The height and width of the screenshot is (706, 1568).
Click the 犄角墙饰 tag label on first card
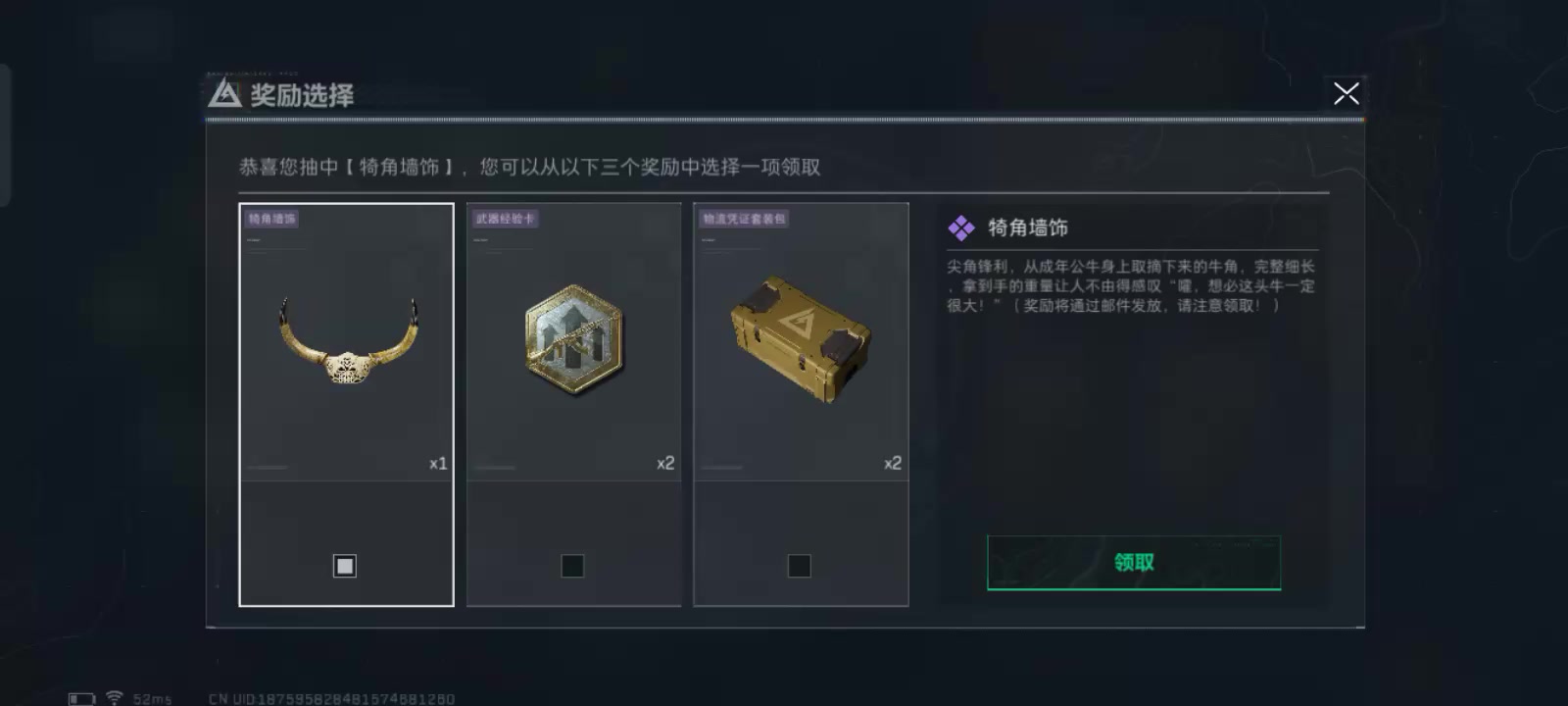click(x=272, y=219)
